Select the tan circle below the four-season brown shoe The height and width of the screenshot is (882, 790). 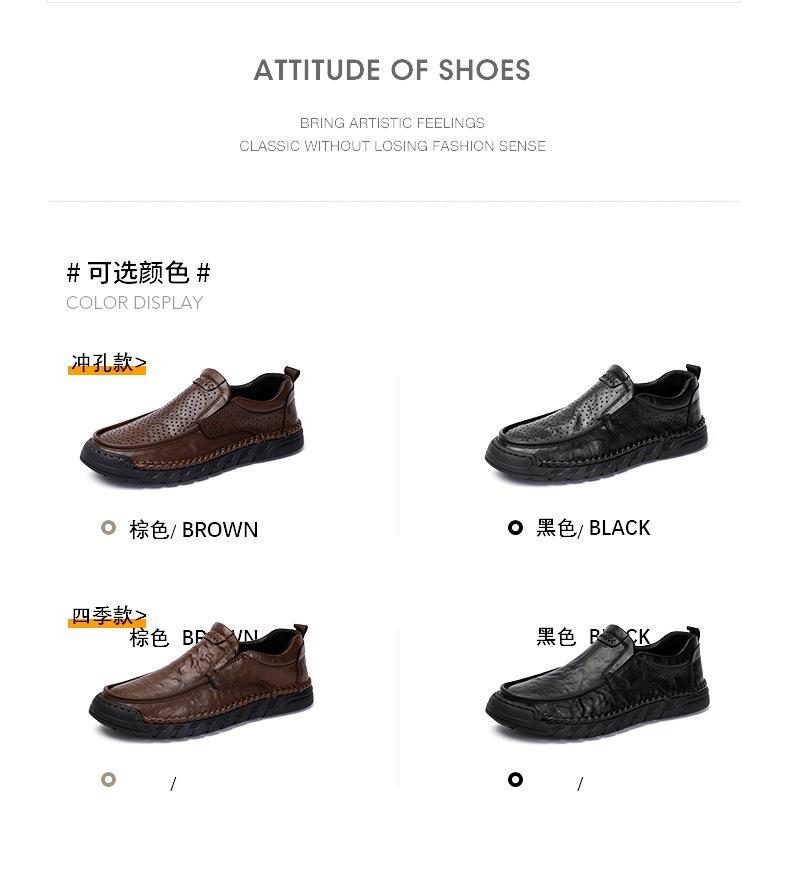(x=109, y=780)
